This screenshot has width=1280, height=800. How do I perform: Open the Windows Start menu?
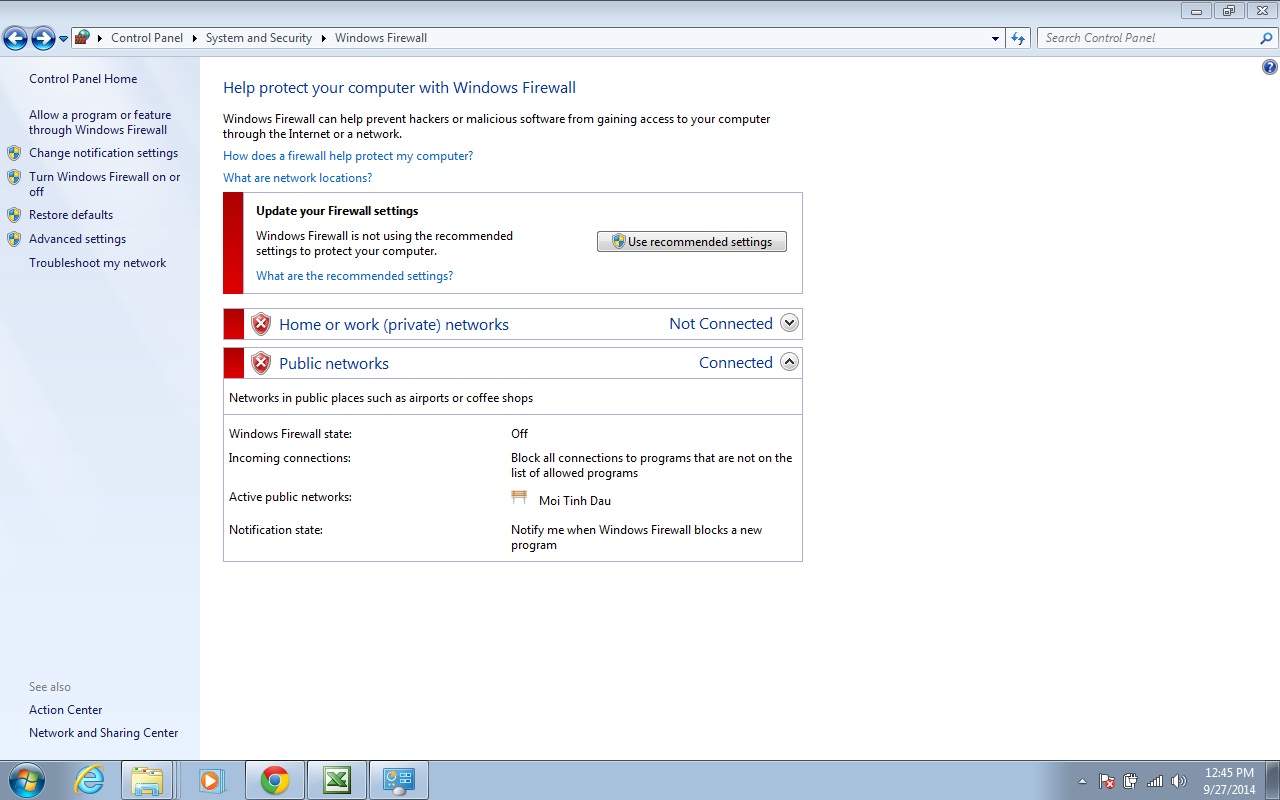pos(26,780)
